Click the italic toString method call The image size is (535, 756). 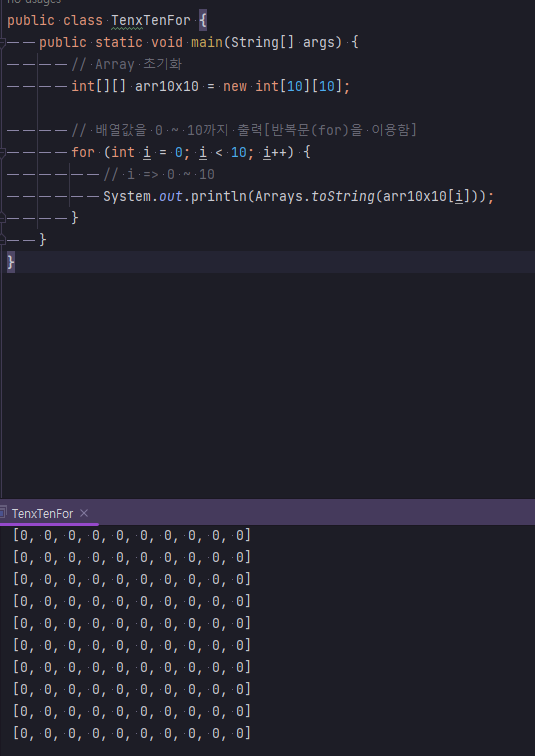[x=343, y=196]
